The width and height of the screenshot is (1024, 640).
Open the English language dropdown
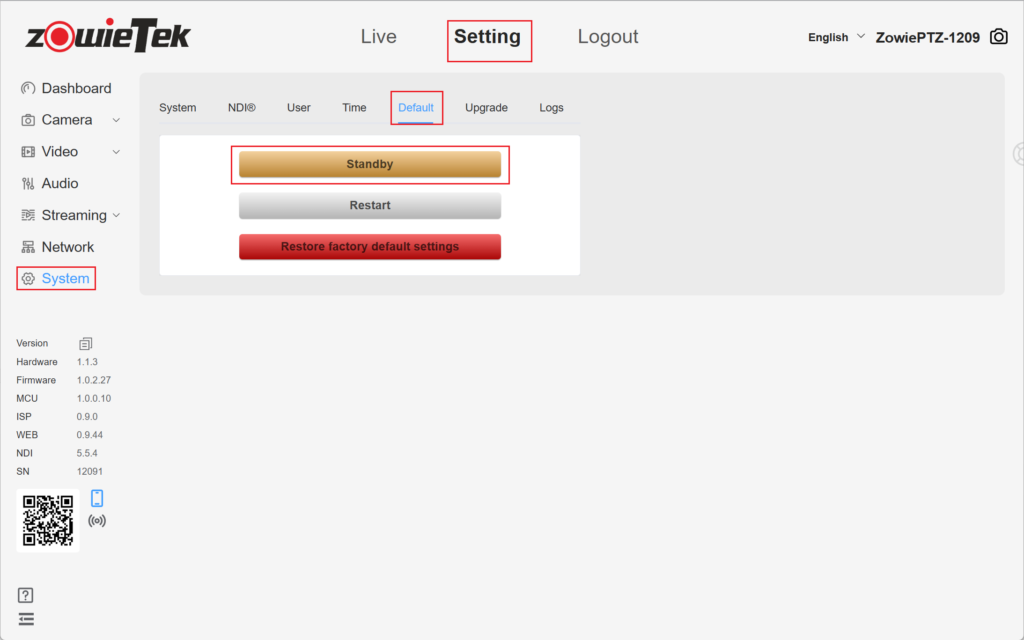pyautogui.click(x=836, y=37)
